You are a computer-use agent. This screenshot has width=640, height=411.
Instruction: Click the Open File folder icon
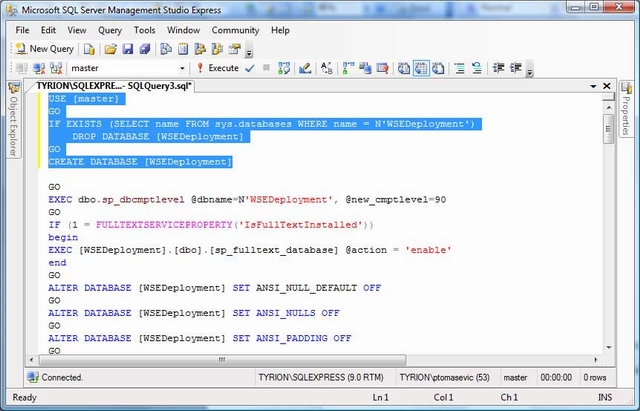tap(110, 49)
